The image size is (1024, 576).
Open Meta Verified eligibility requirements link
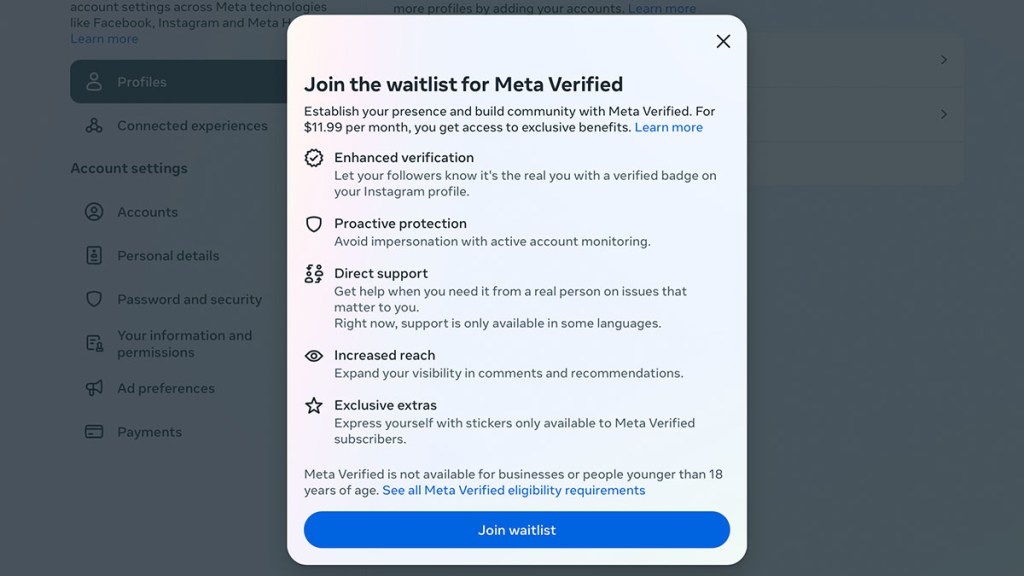coord(513,490)
